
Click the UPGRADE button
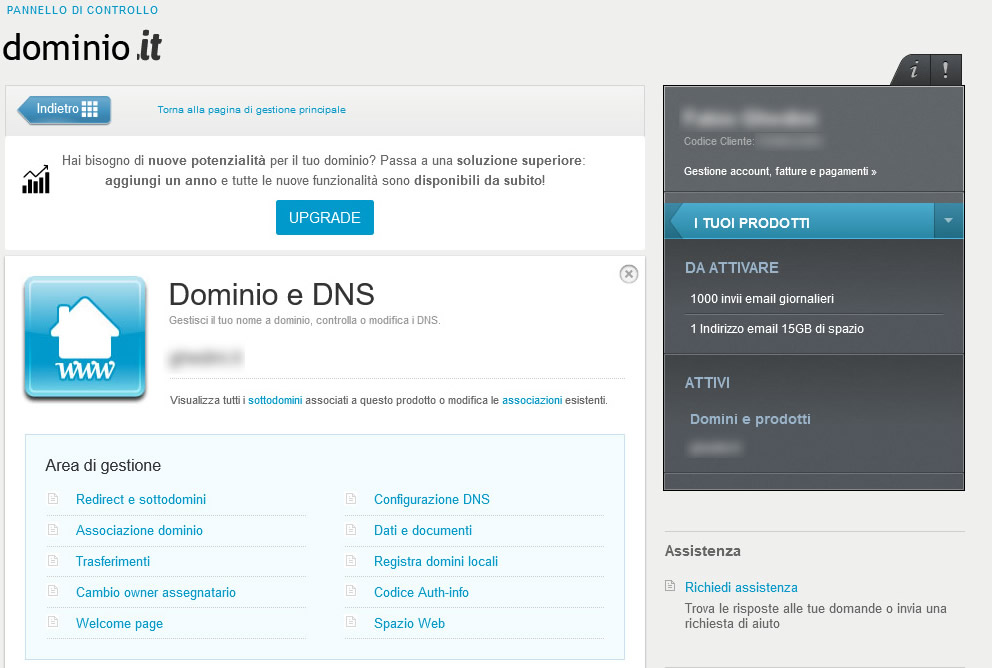(325, 218)
